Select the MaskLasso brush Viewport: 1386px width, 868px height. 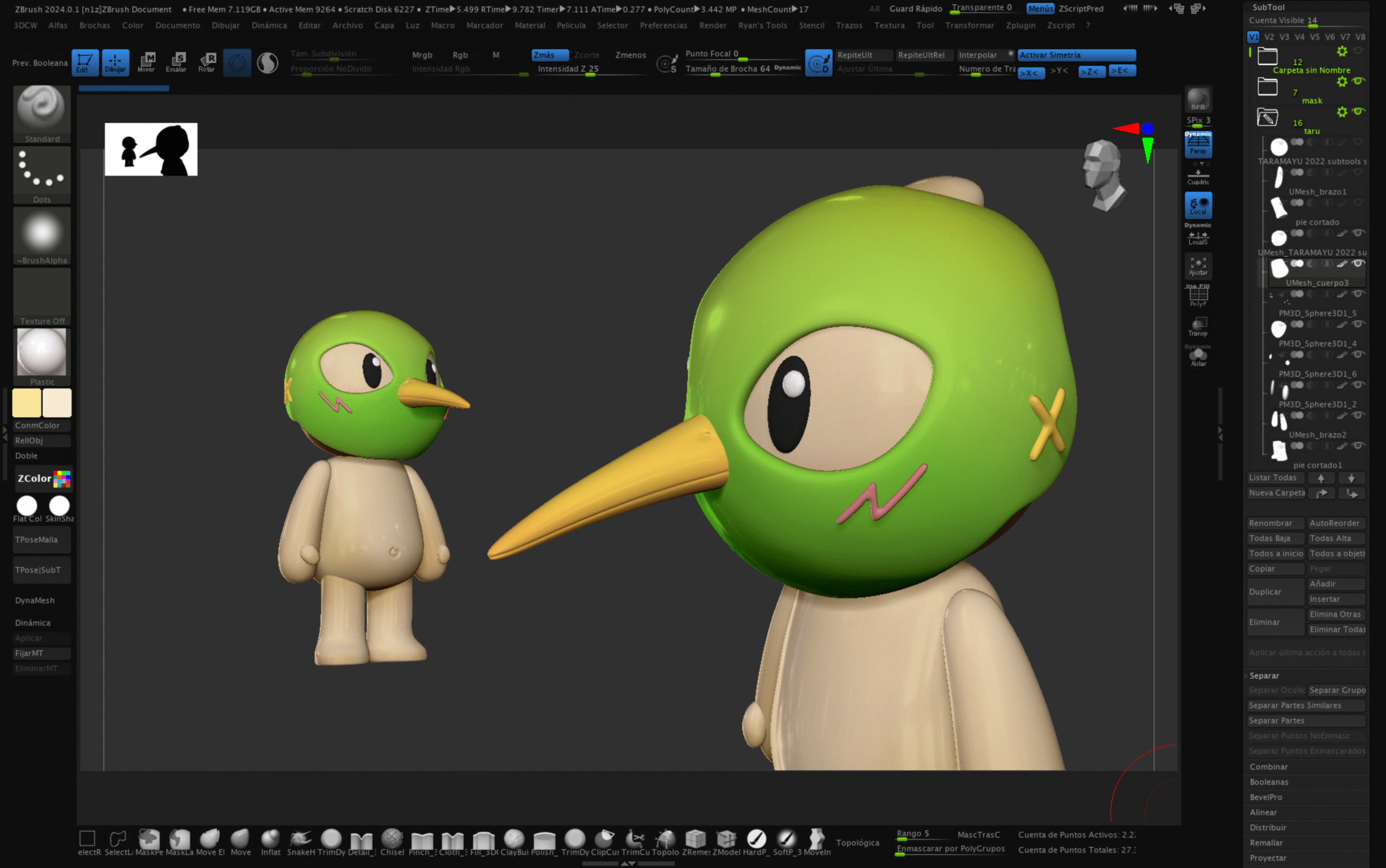(x=180, y=842)
